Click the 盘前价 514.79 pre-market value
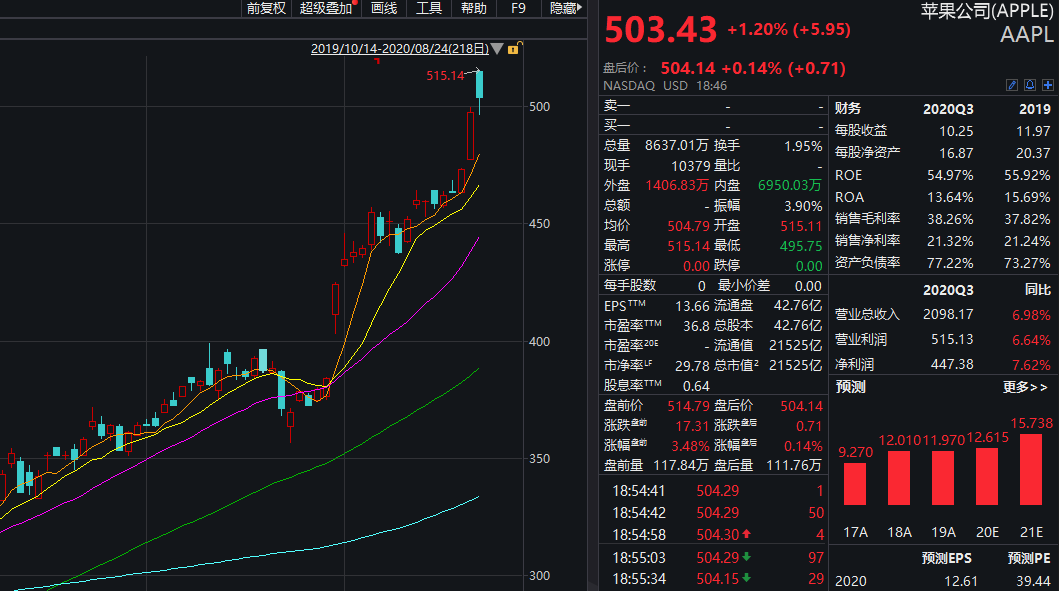This screenshot has height=591, width=1059. [688, 406]
